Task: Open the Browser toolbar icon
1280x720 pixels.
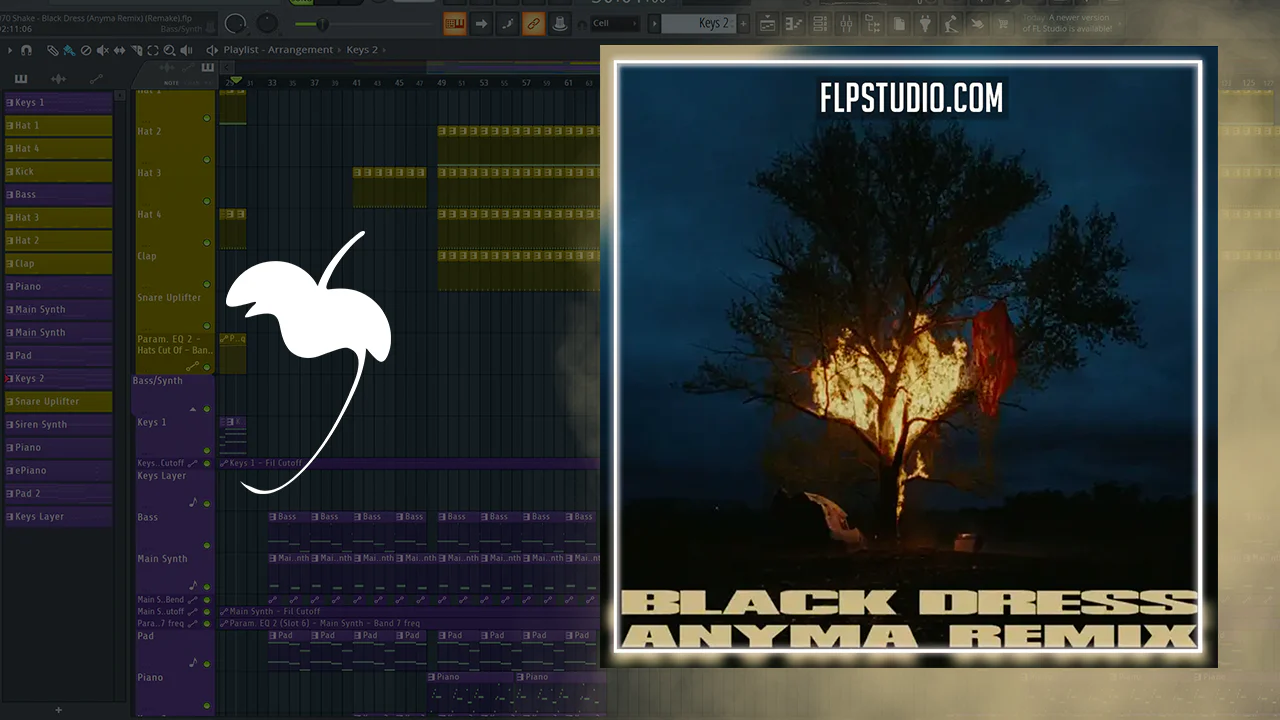Action: [x=872, y=23]
